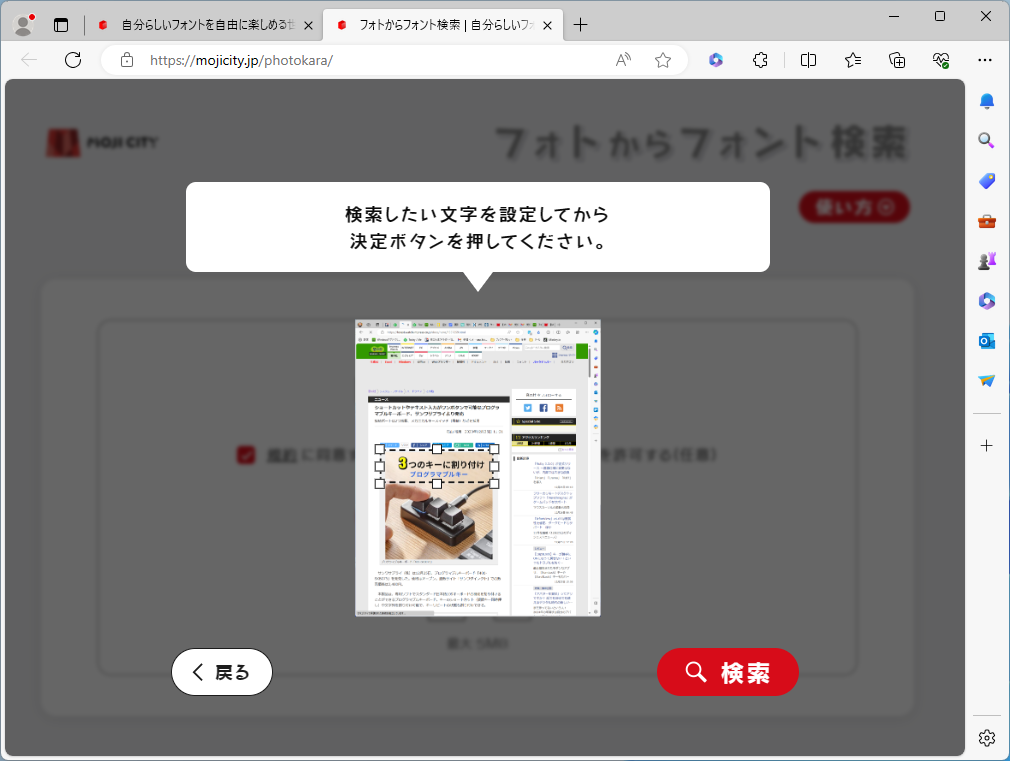Open the tab actions menu
This screenshot has width=1010, height=761.
(61, 24)
